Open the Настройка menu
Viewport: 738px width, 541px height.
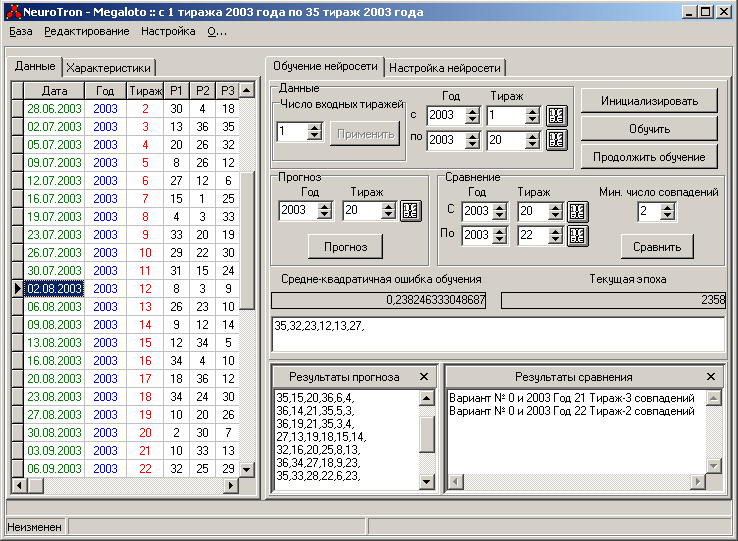pyautogui.click(x=168, y=32)
